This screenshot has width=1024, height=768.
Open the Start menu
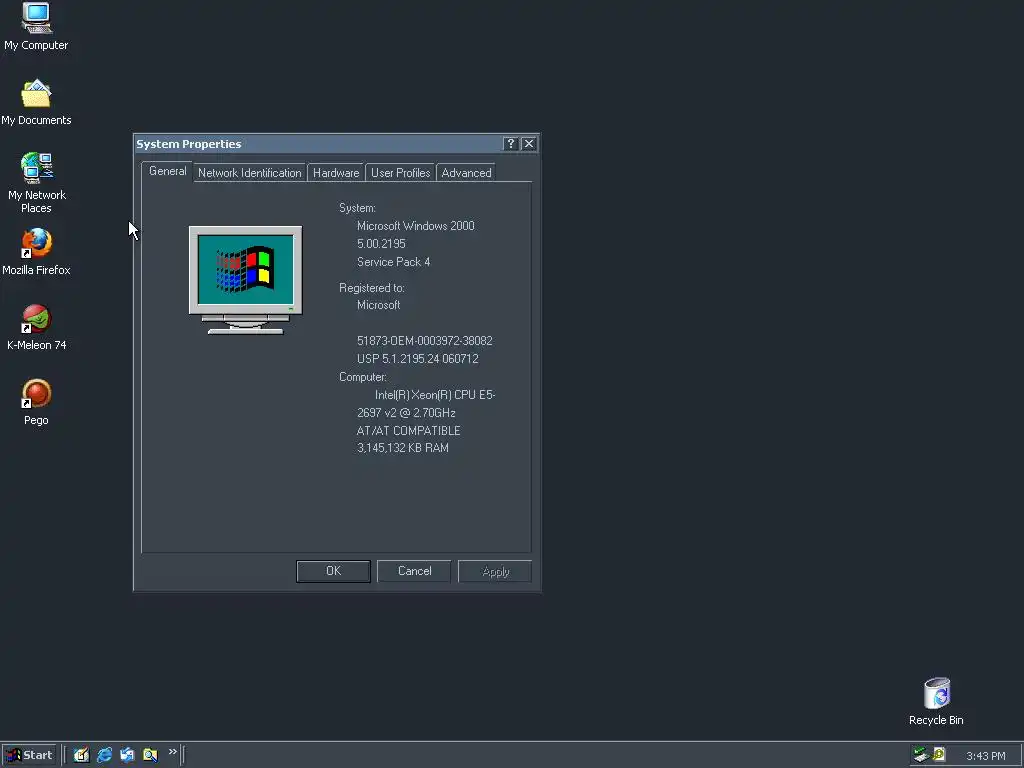point(29,755)
